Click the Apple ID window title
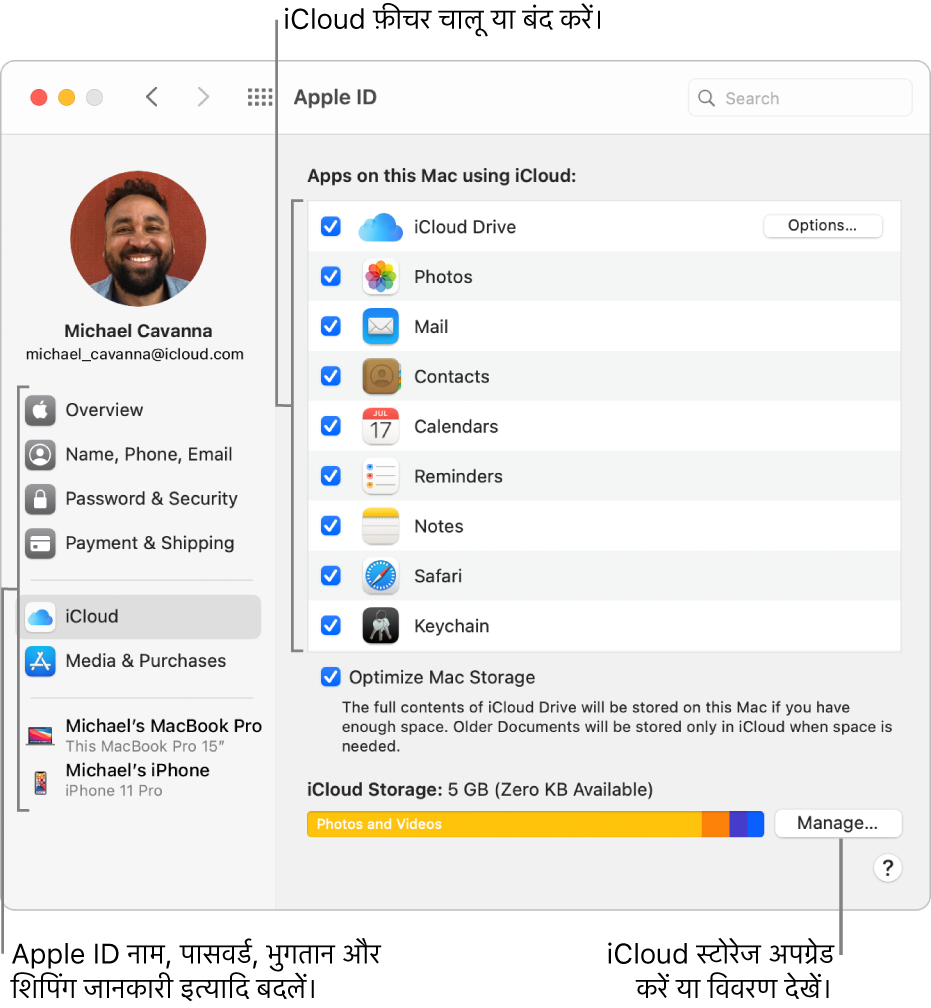 coord(335,97)
